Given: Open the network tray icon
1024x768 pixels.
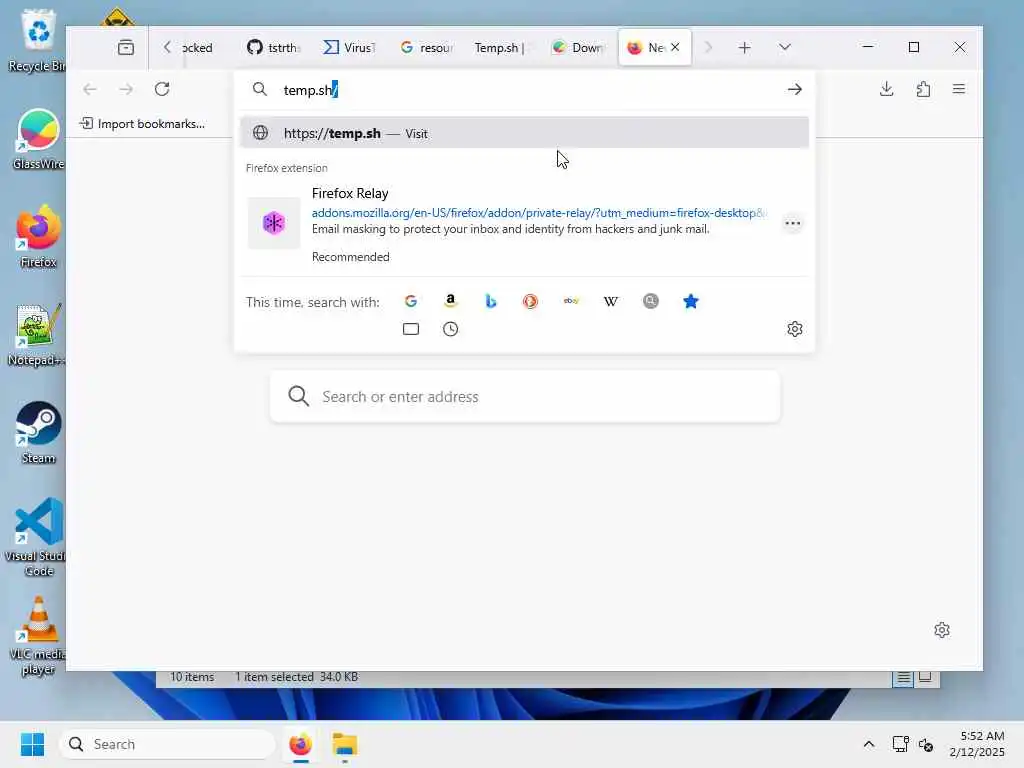Looking at the screenshot, I should pos(901,744).
